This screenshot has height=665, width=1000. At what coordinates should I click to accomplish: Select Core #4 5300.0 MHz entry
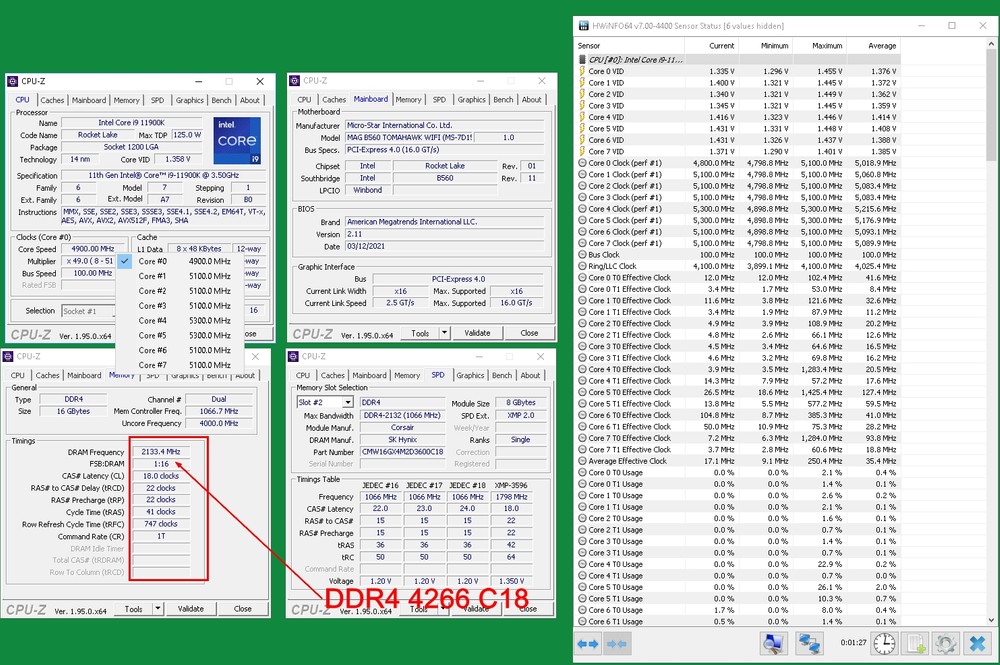(x=180, y=321)
